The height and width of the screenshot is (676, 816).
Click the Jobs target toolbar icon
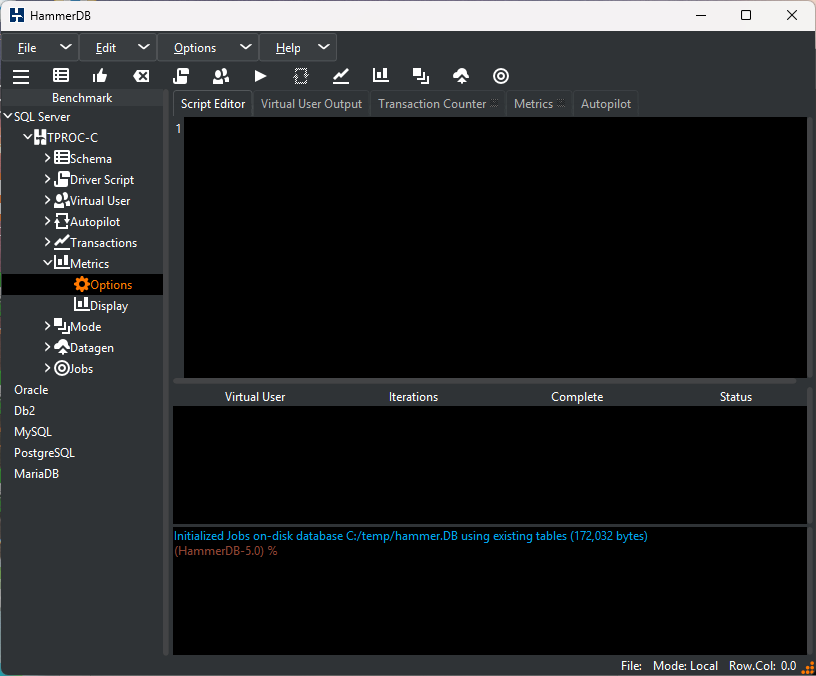(501, 76)
